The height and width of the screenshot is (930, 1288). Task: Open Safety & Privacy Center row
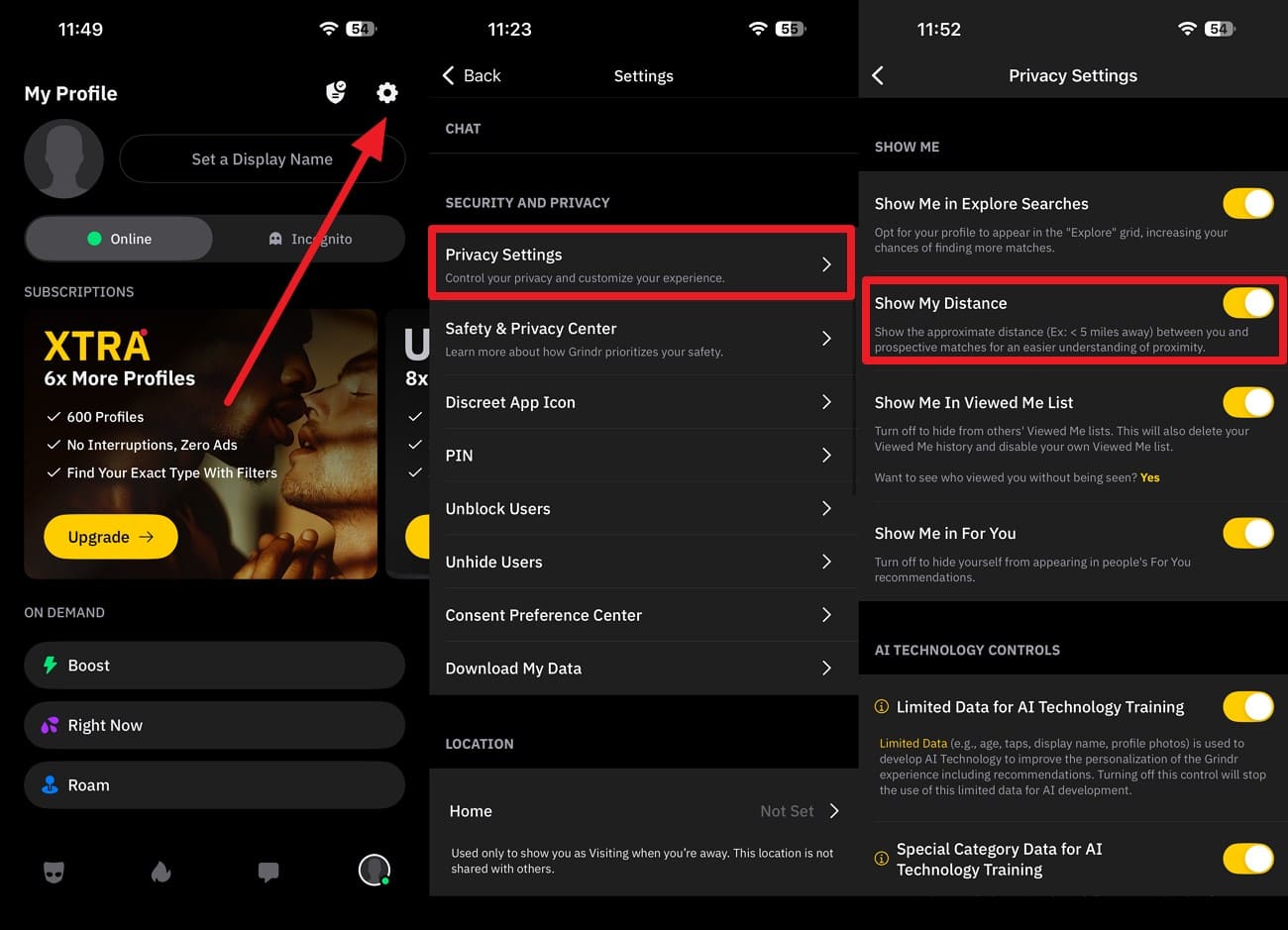point(644,338)
